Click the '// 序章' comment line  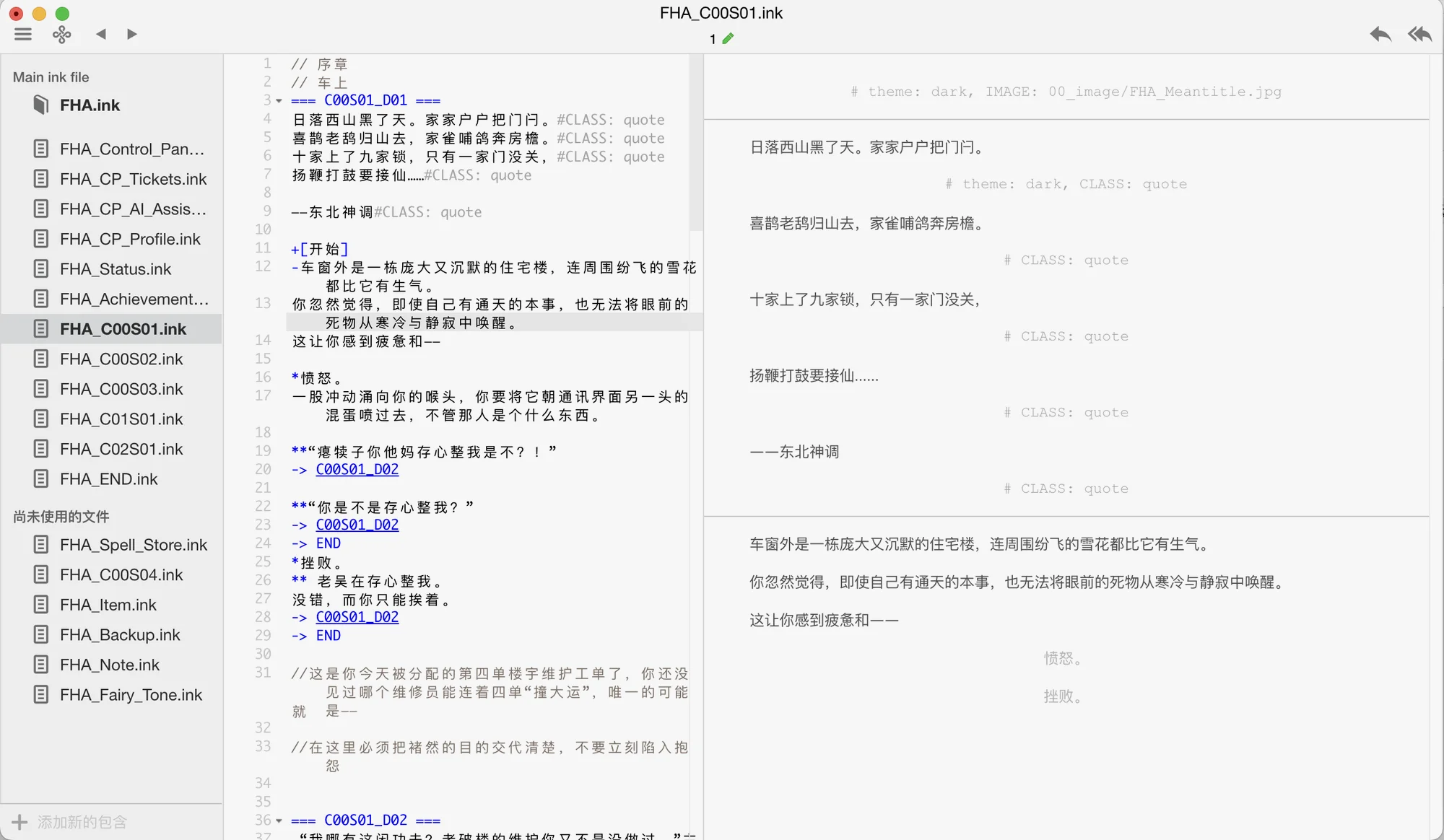pyautogui.click(x=320, y=64)
